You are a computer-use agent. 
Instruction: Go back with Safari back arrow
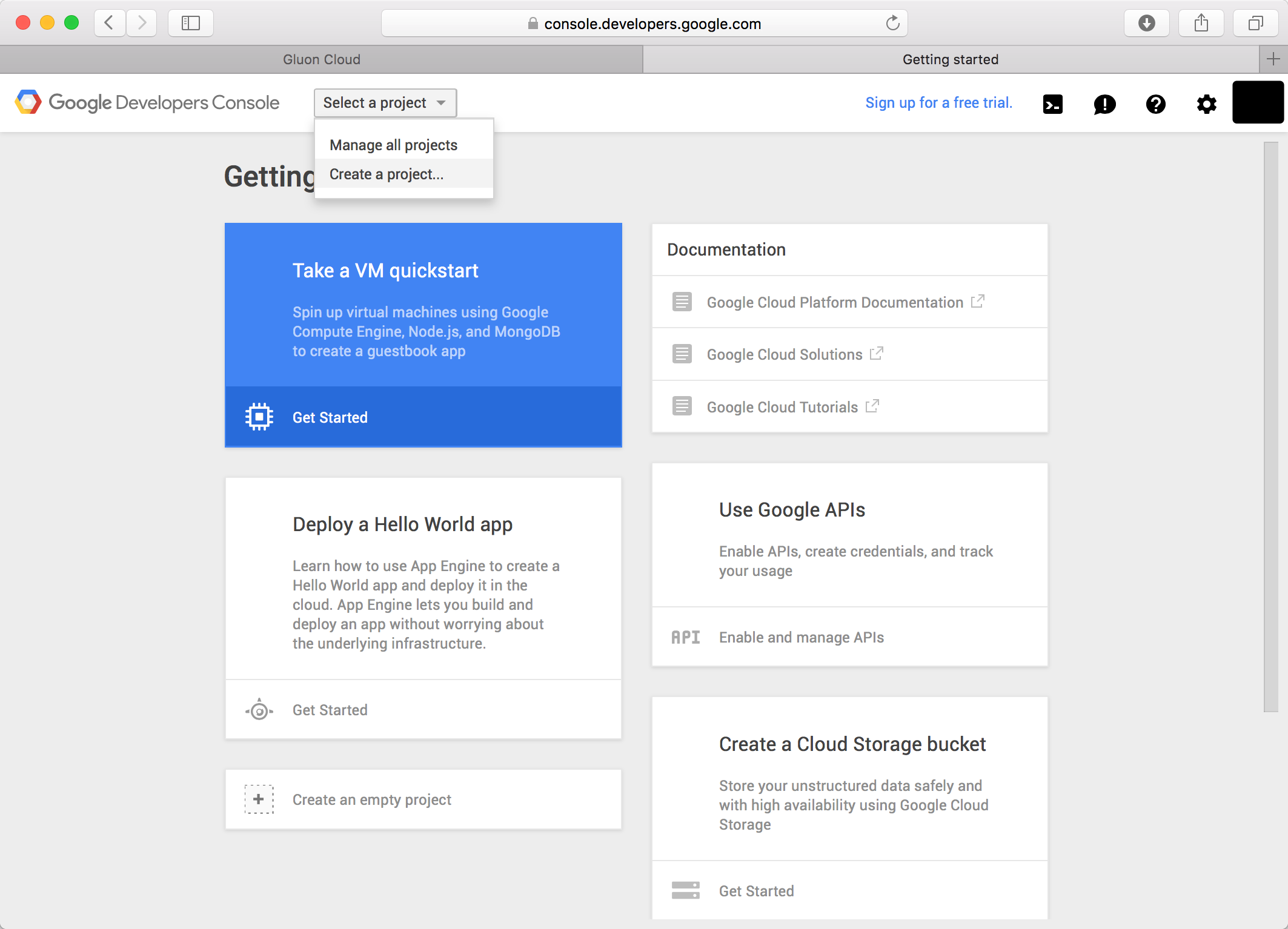(x=110, y=23)
